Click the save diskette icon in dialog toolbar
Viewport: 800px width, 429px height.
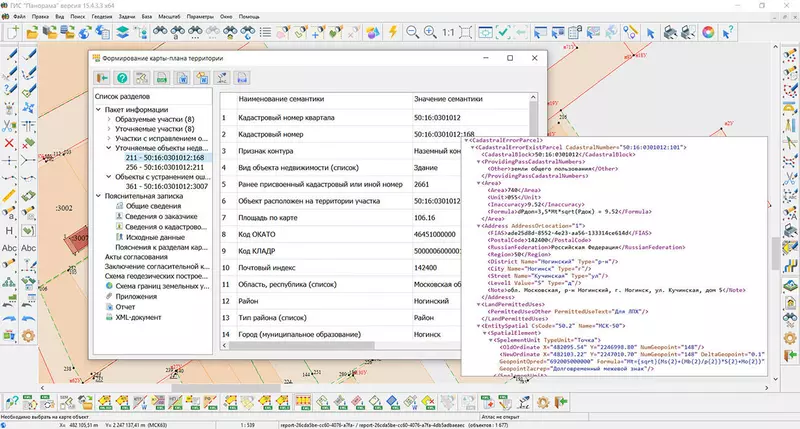(x=240, y=78)
